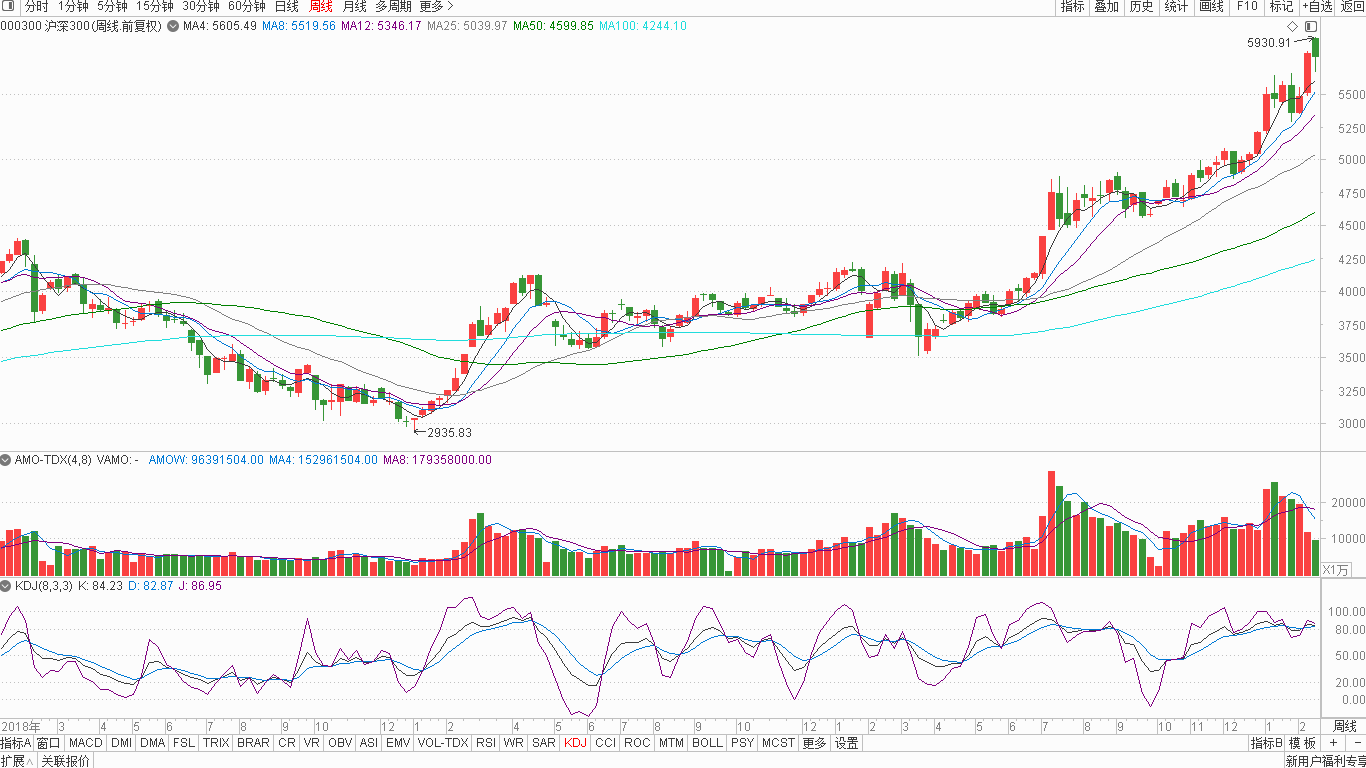Switch to 分时 intraday view

pyautogui.click(x=36, y=6)
